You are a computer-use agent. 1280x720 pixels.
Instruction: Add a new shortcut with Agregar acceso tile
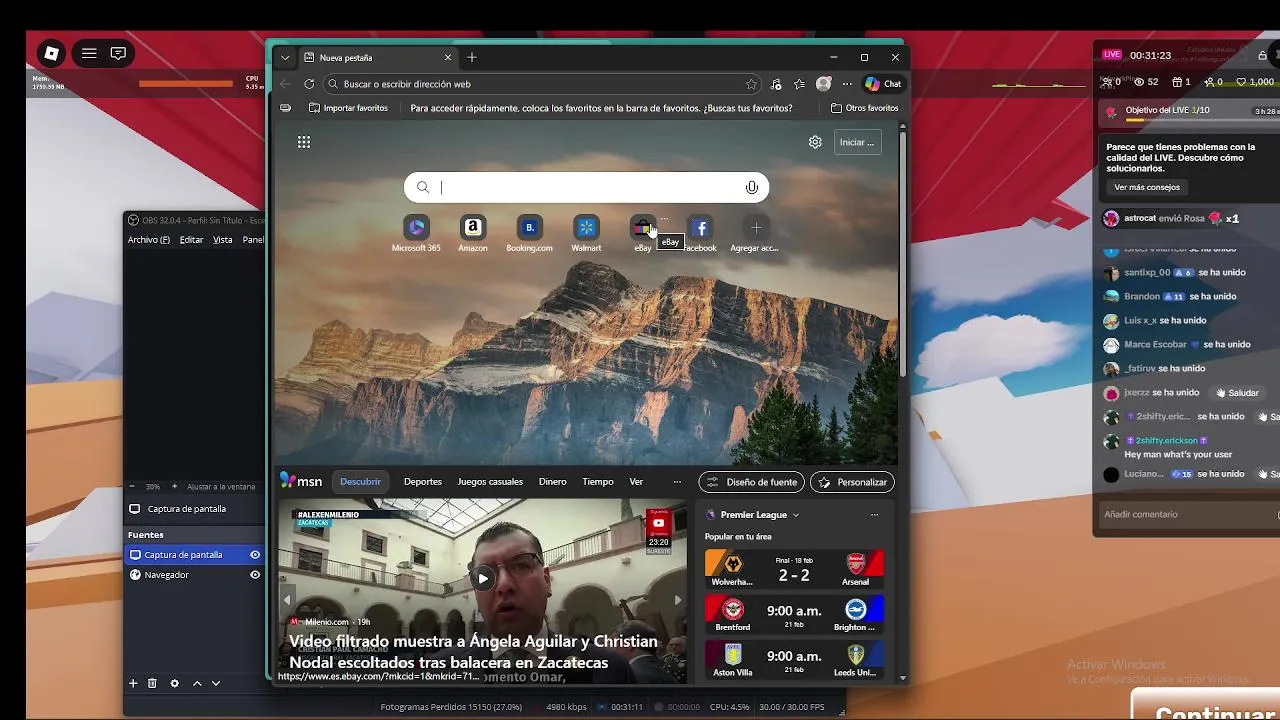(x=755, y=234)
